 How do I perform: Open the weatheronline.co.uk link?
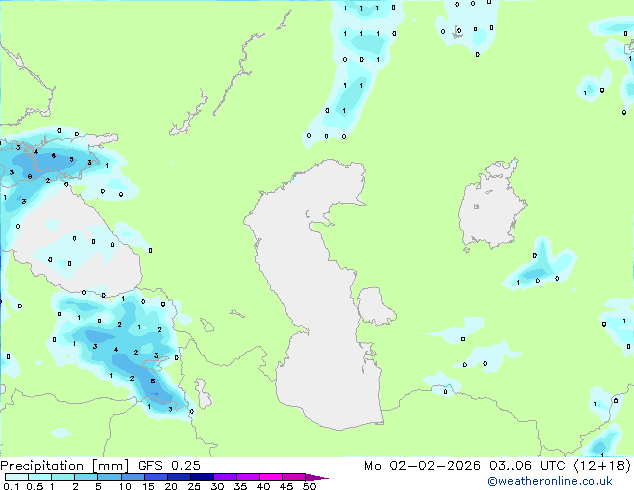550,481
